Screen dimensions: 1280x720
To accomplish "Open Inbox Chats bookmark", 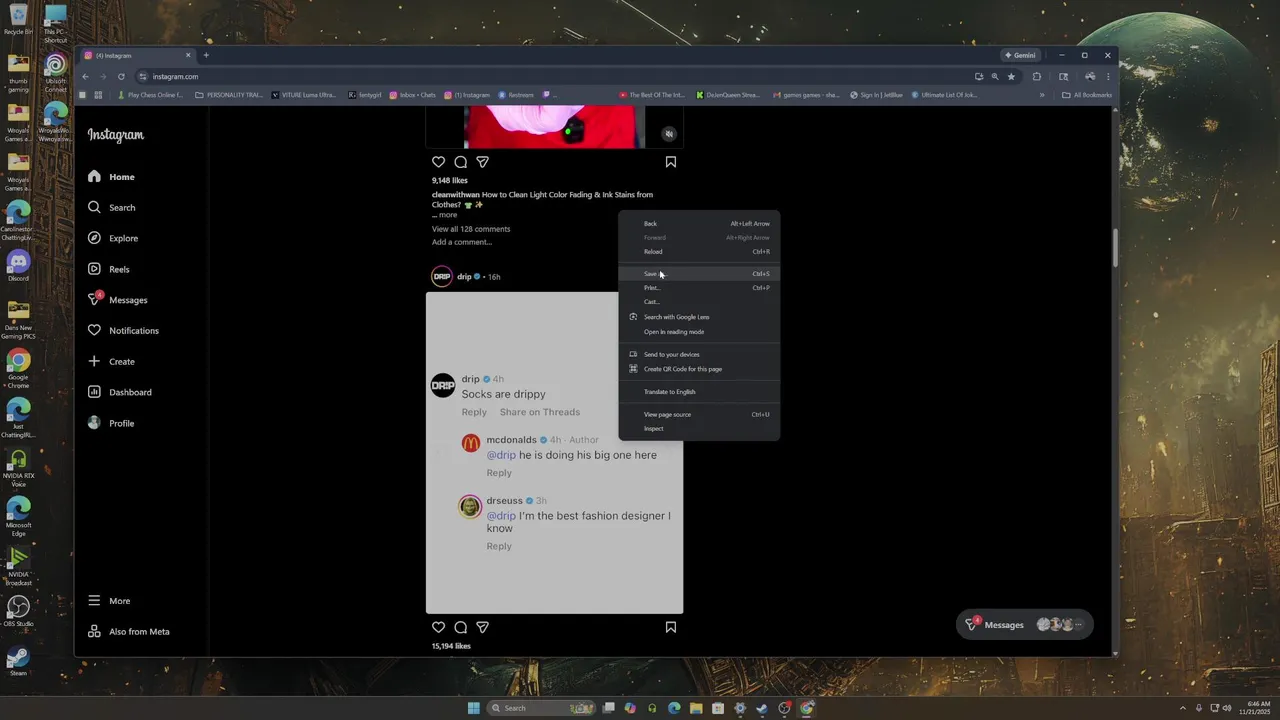I will point(413,95).
